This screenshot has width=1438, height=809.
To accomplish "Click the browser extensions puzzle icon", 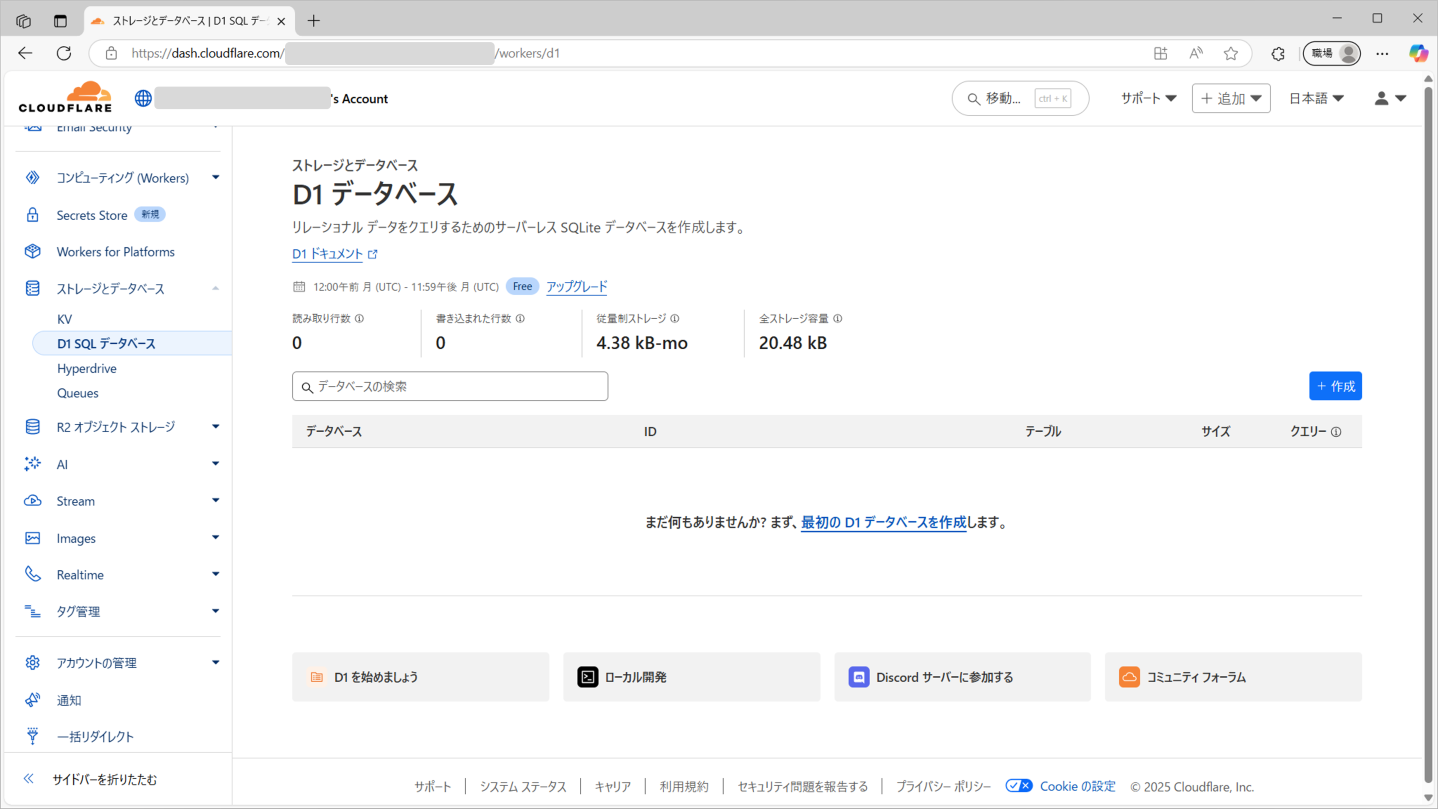I will [1278, 53].
